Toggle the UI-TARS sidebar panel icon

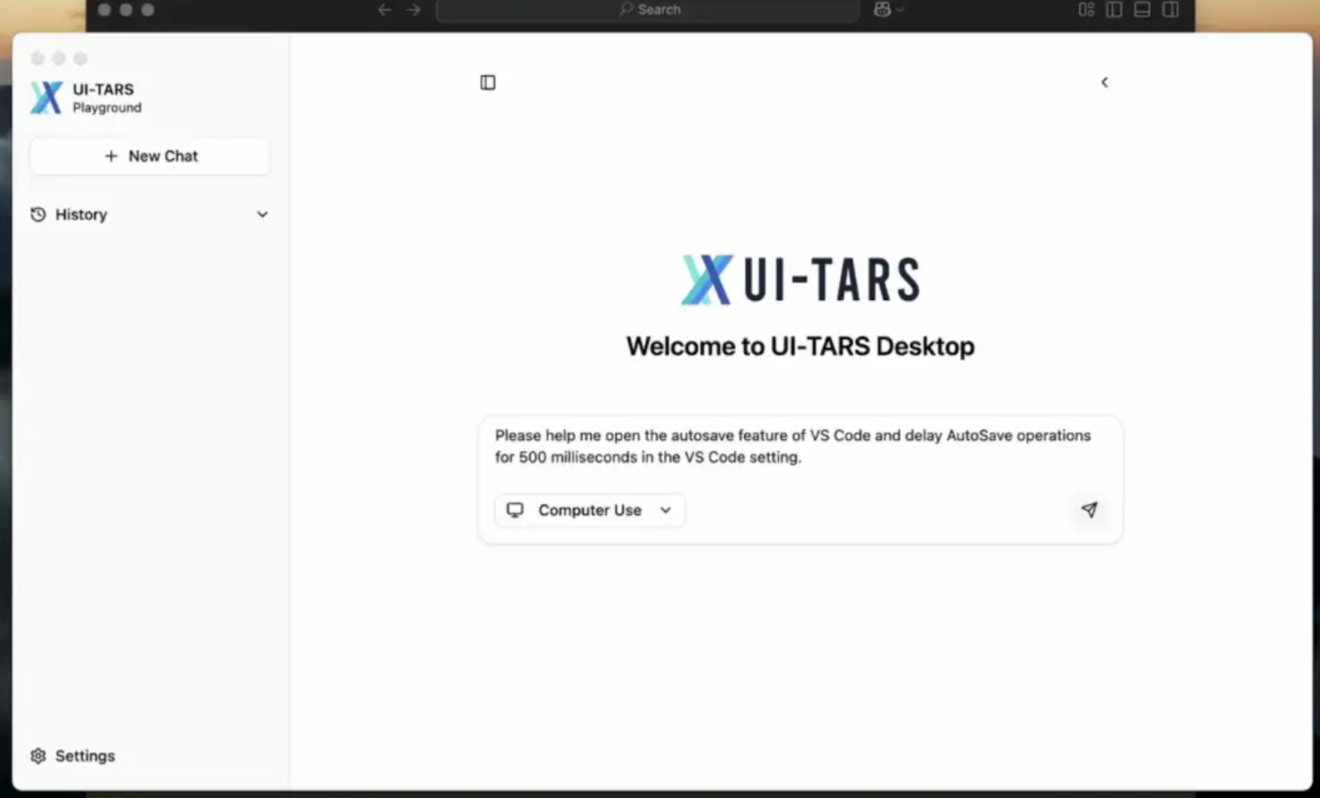488,82
